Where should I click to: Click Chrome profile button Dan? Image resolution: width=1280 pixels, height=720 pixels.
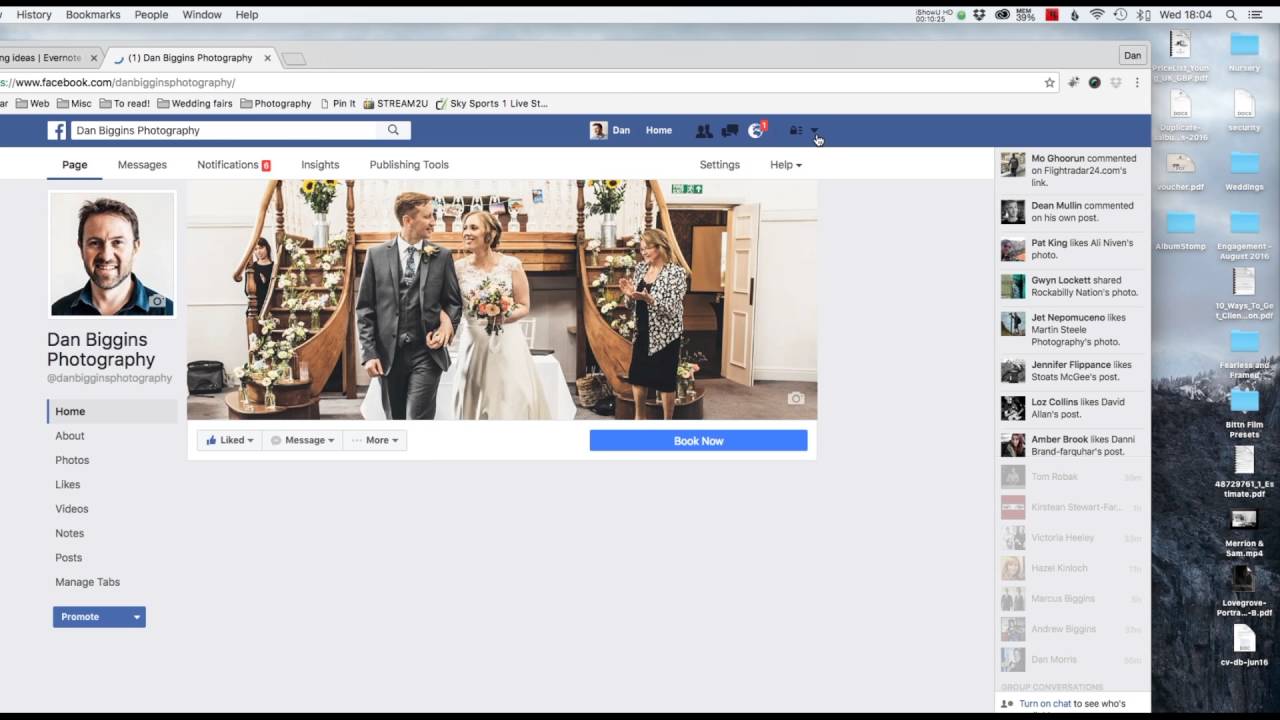tap(1132, 56)
